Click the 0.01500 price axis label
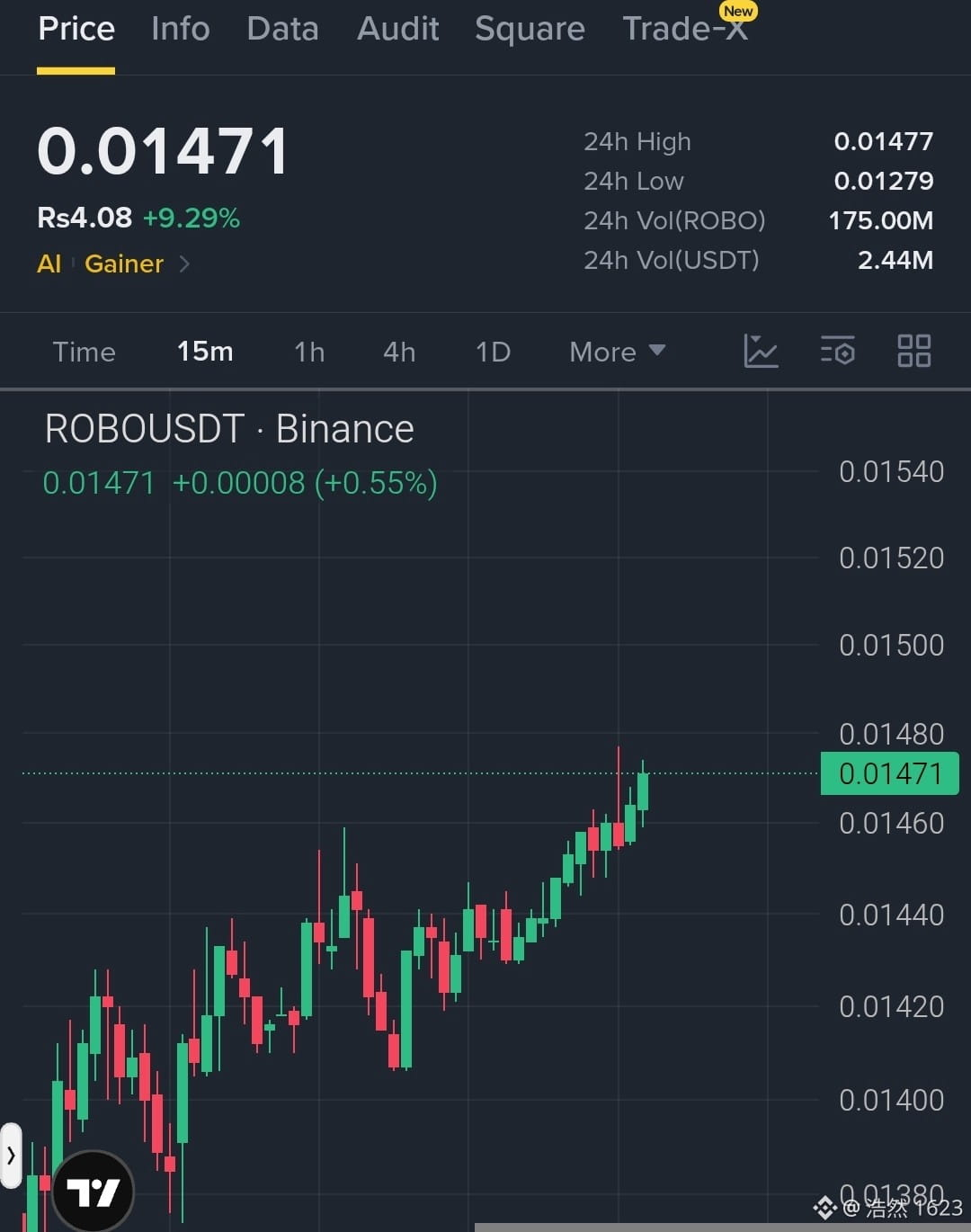The image size is (971, 1232). coord(891,646)
